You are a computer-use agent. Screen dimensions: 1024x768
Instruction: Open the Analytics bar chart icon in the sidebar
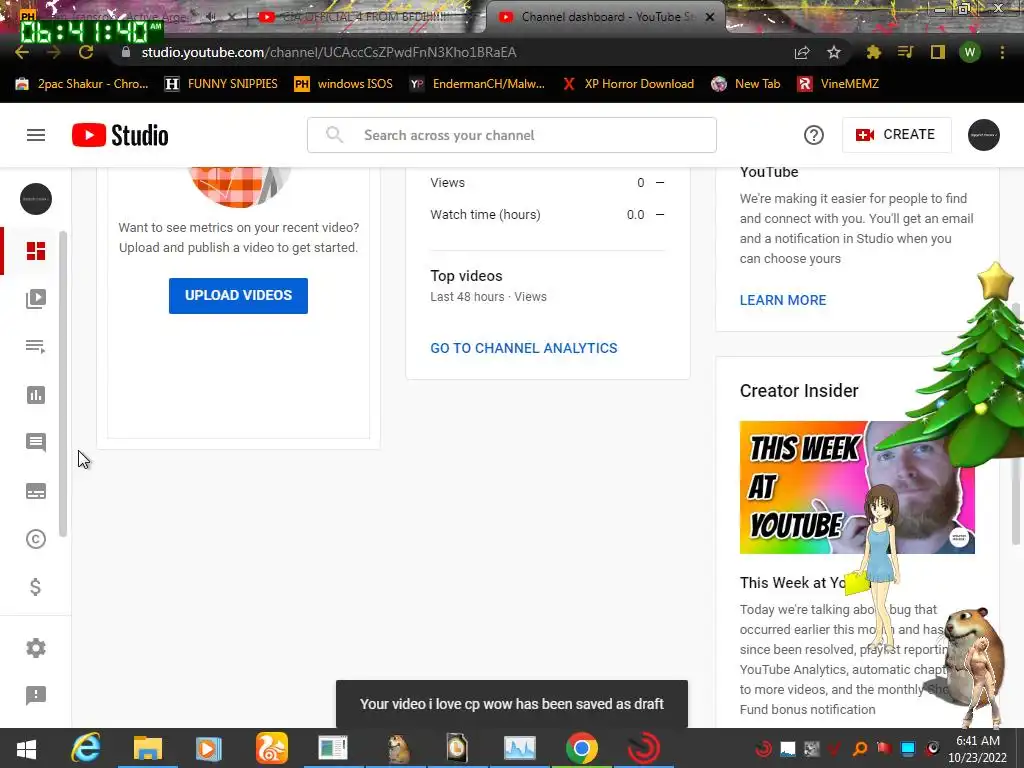pos(36,394)
